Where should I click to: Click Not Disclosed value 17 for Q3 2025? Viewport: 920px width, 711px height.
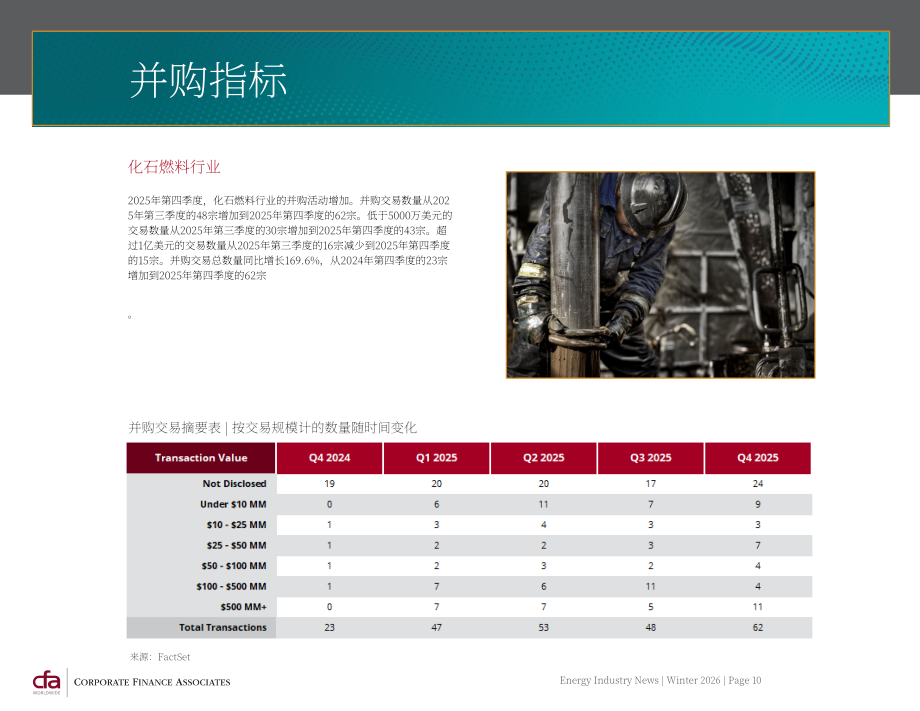point(651,483)
